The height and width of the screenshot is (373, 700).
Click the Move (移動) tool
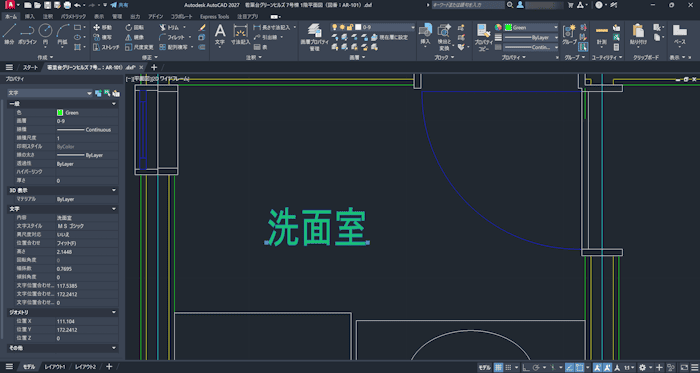point(103,28)
